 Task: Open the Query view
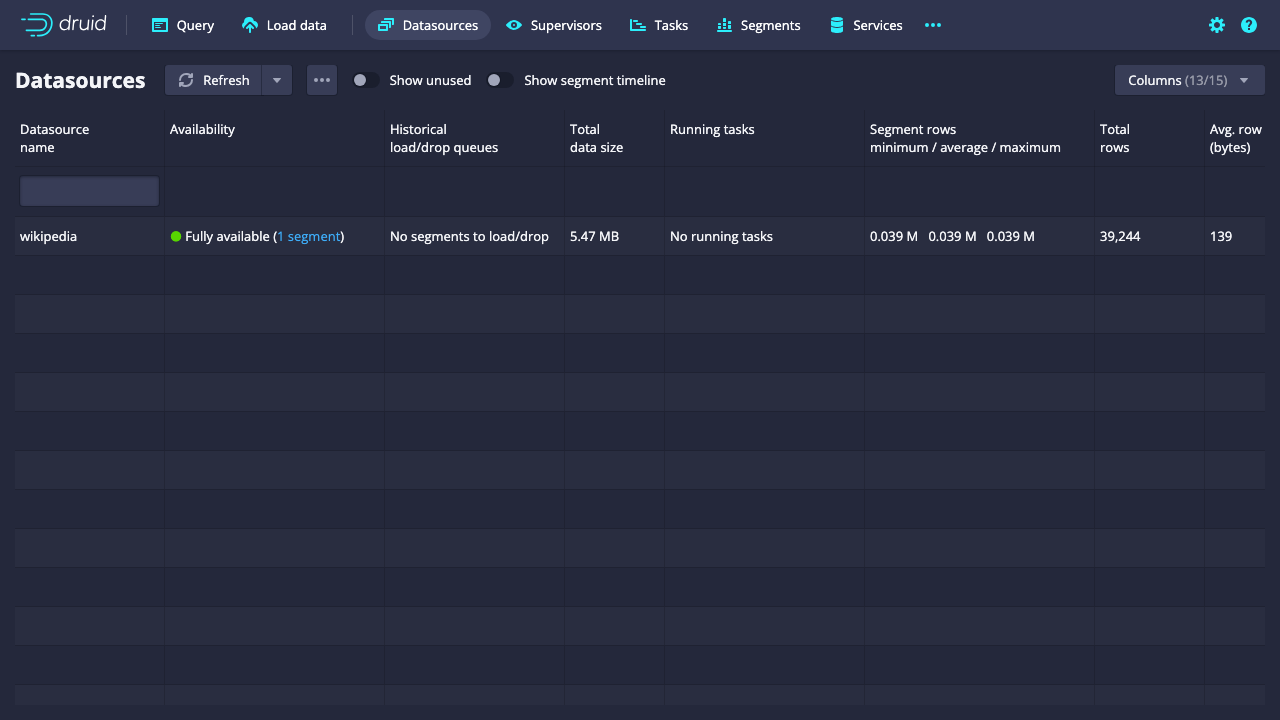[183, 25]
